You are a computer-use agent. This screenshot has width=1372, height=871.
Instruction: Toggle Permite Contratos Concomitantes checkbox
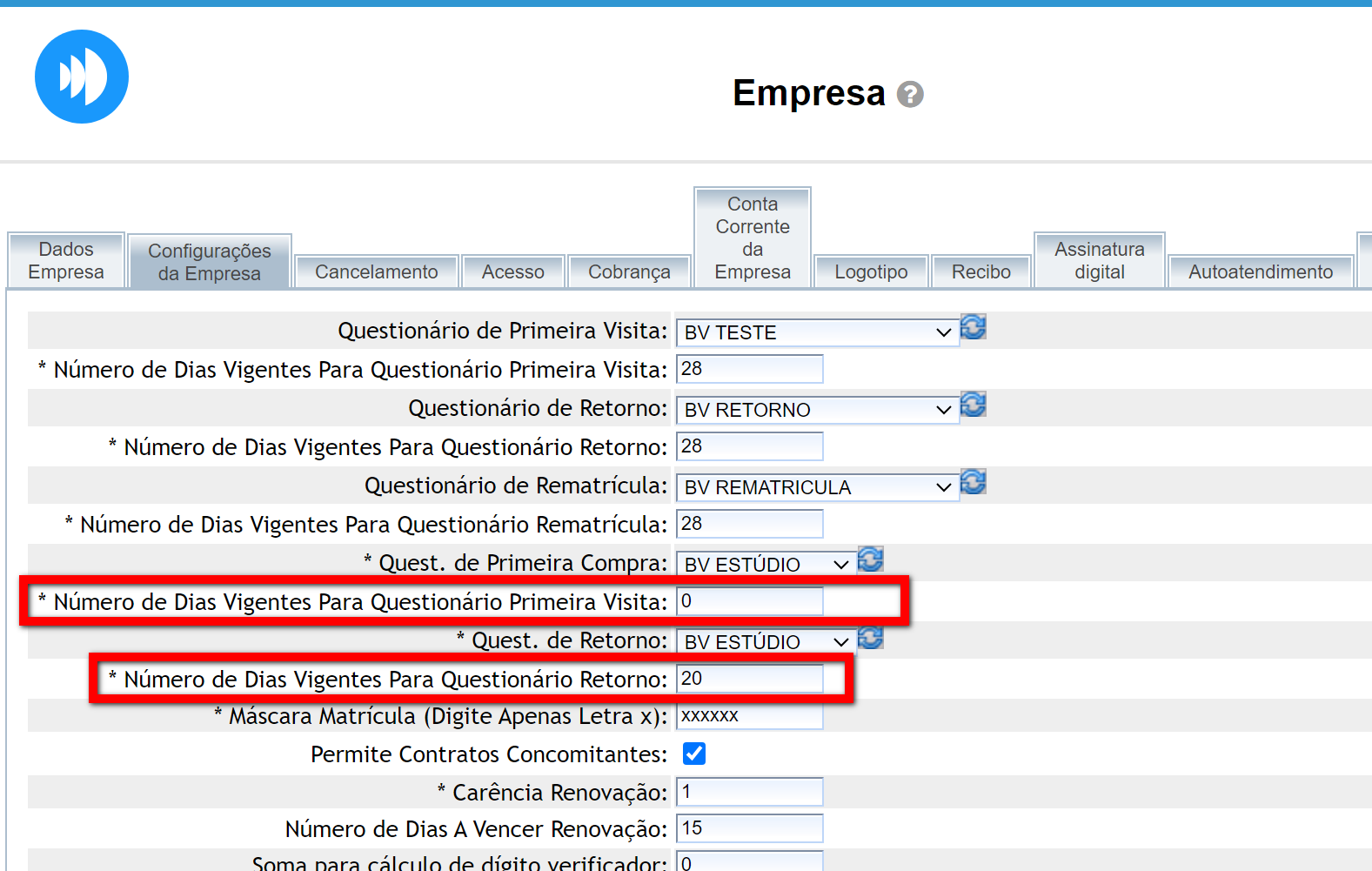pos(694,754)
